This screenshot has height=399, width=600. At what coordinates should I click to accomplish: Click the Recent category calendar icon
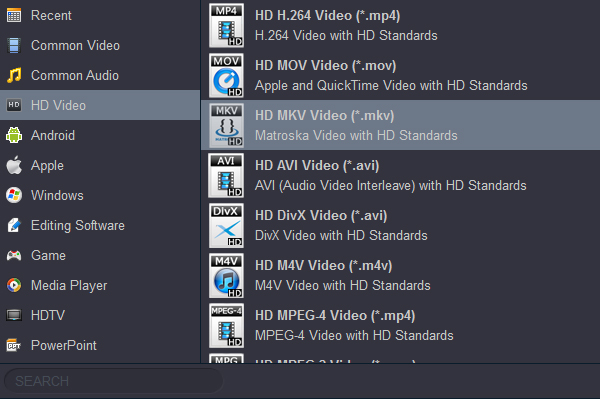(x=14, y=16)
